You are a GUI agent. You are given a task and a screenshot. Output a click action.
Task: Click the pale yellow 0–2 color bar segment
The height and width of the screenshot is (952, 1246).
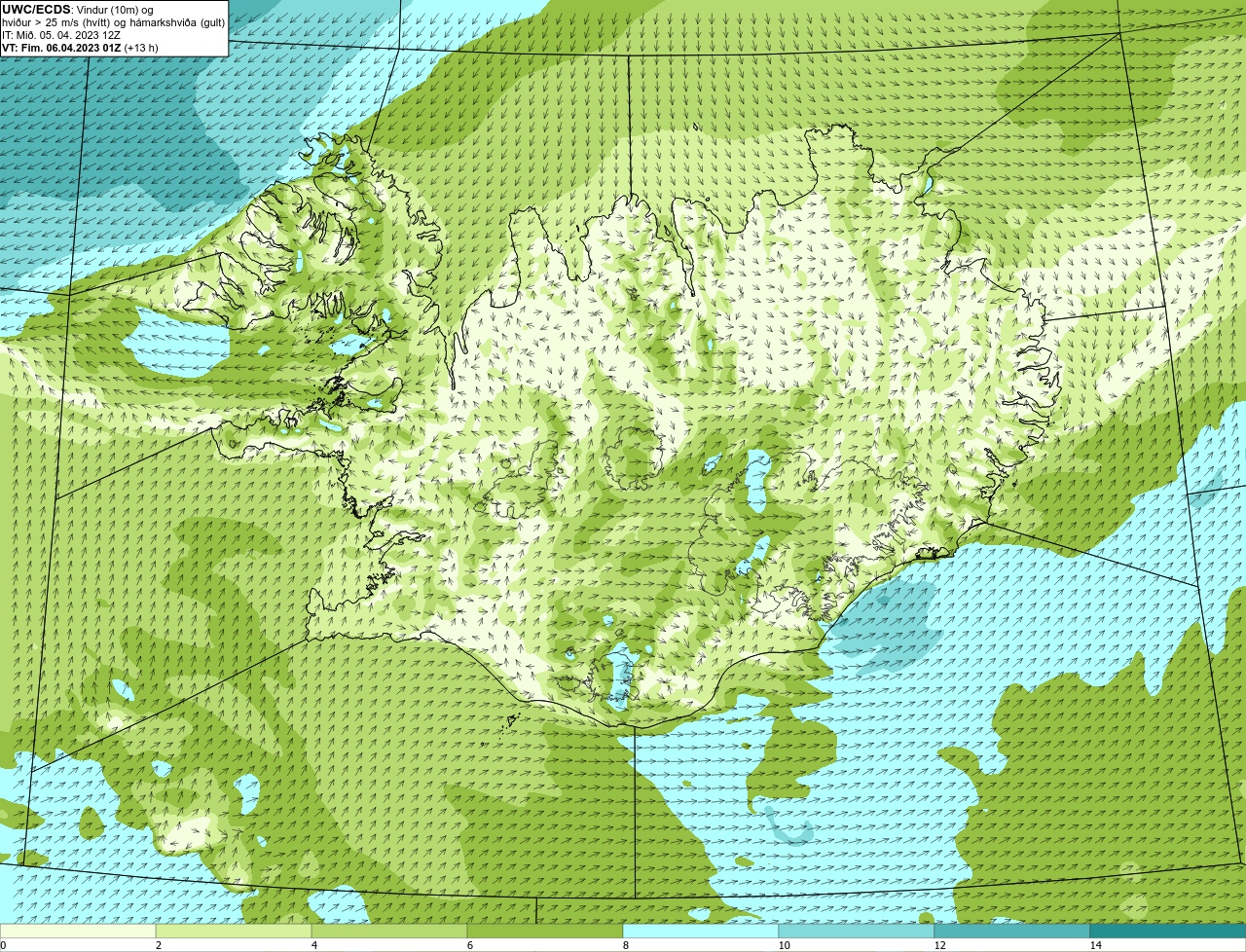point(78,931)
